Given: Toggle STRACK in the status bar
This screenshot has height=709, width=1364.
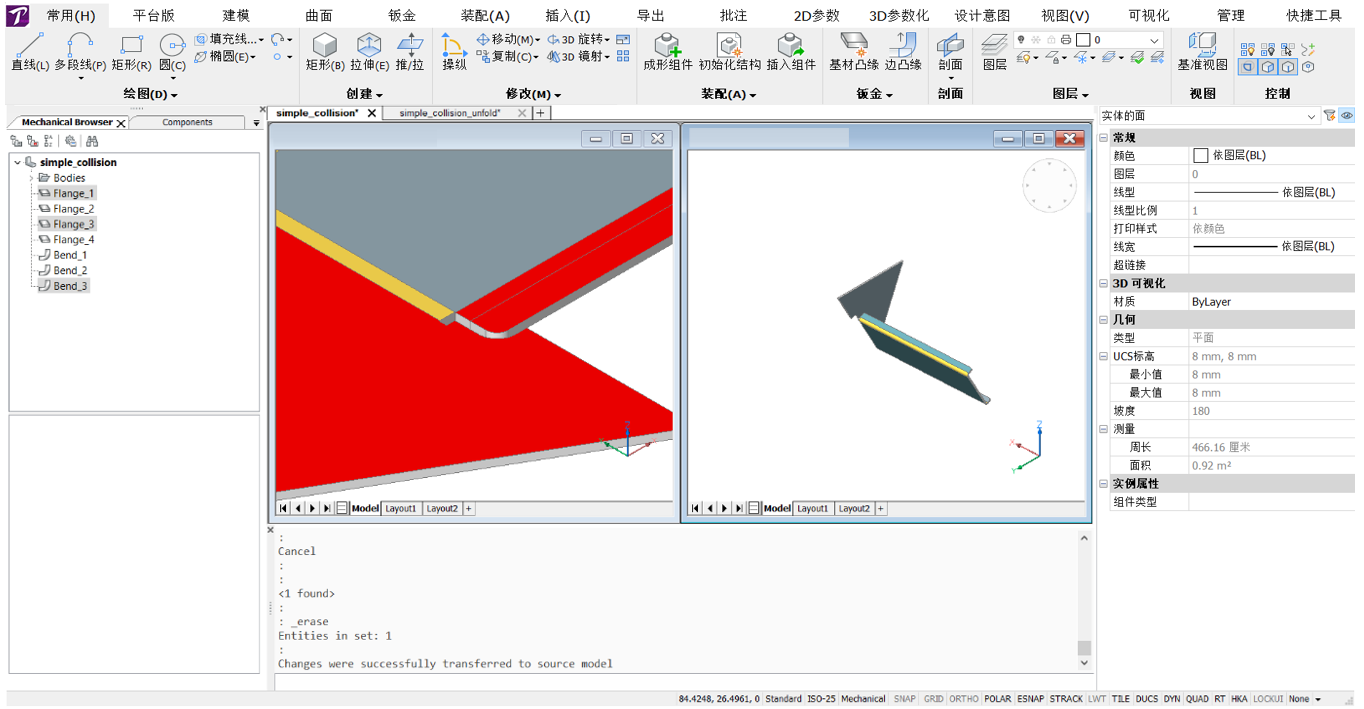Looking at the screenshot, I should (1066, 699).
